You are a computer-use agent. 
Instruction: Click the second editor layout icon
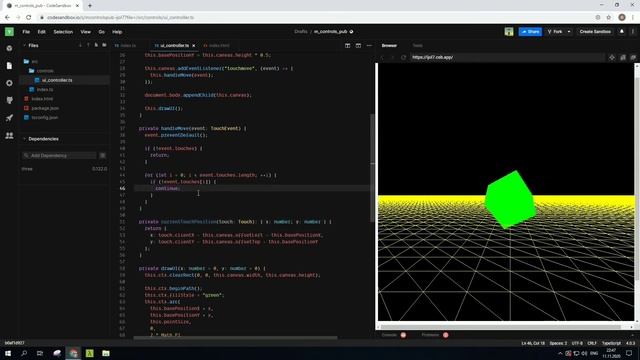coord(358,46)
